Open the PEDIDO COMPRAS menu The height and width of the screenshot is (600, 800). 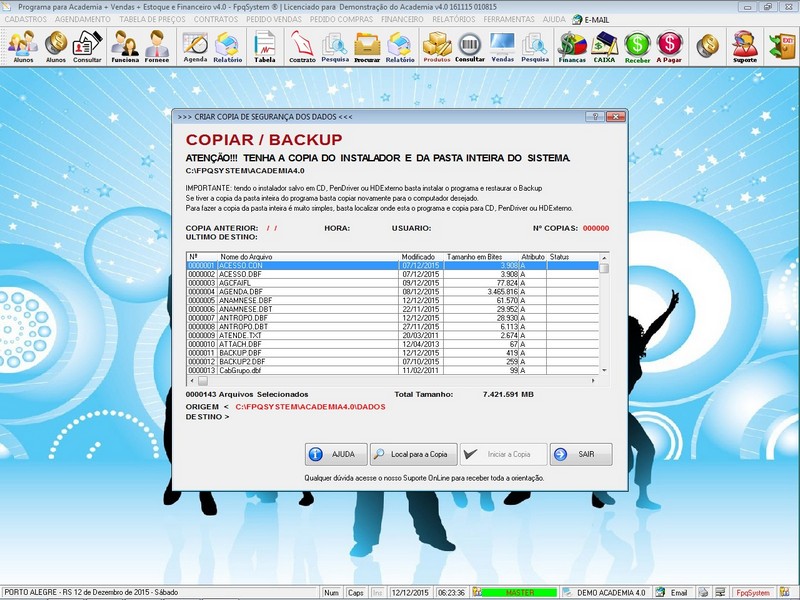click(x=341, y=19)
